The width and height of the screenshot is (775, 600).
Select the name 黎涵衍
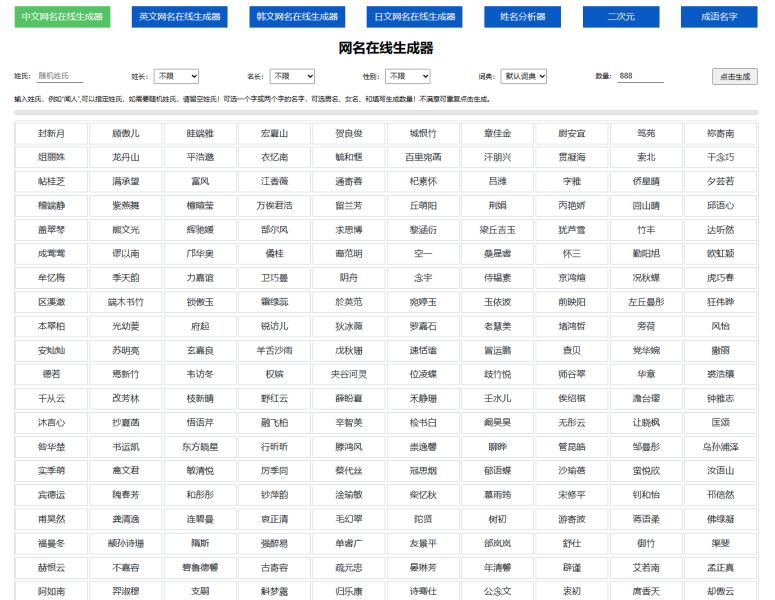423,230
